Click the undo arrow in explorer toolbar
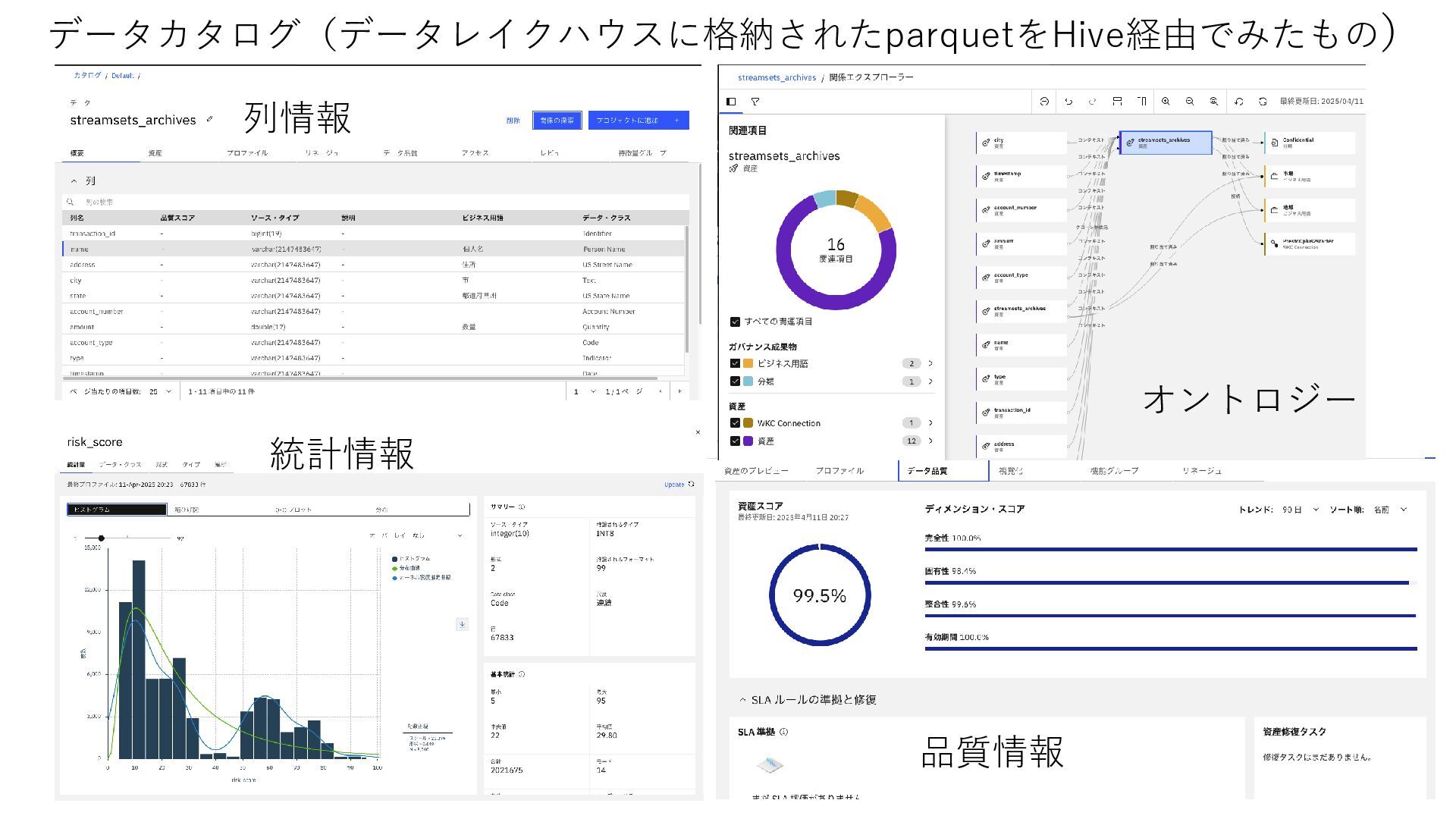Screen dimensions: 1456x819 click(1068, 102)
